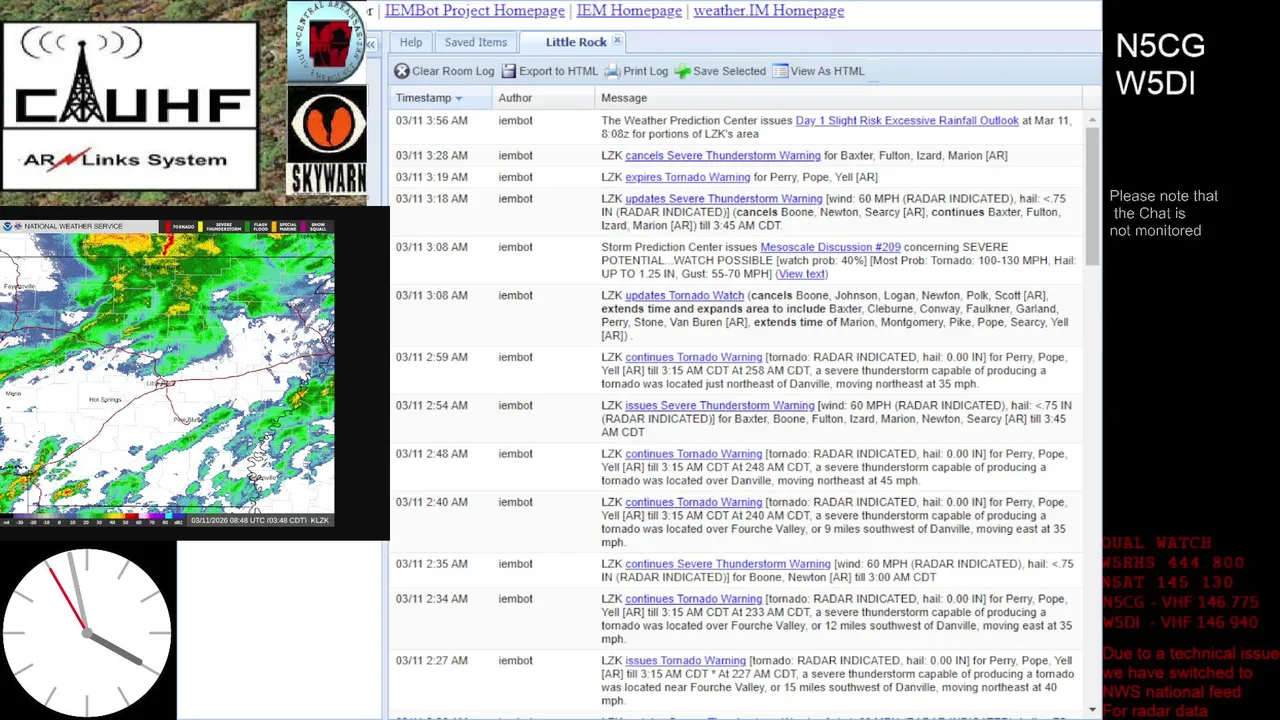1280x720 pixels.
Task: Click the SKYWARN logo
Action: click(326, 139)
